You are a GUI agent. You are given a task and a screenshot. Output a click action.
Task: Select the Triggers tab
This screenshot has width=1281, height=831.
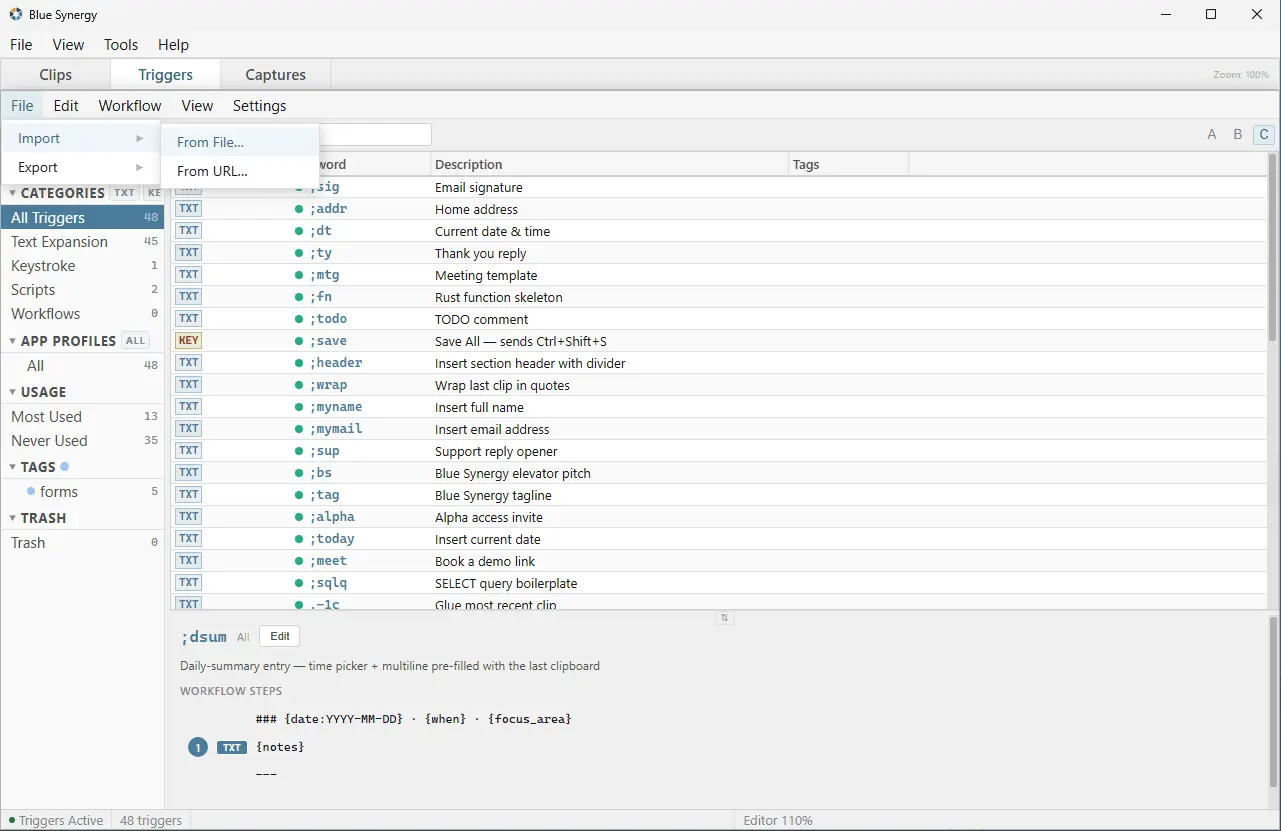166,74
